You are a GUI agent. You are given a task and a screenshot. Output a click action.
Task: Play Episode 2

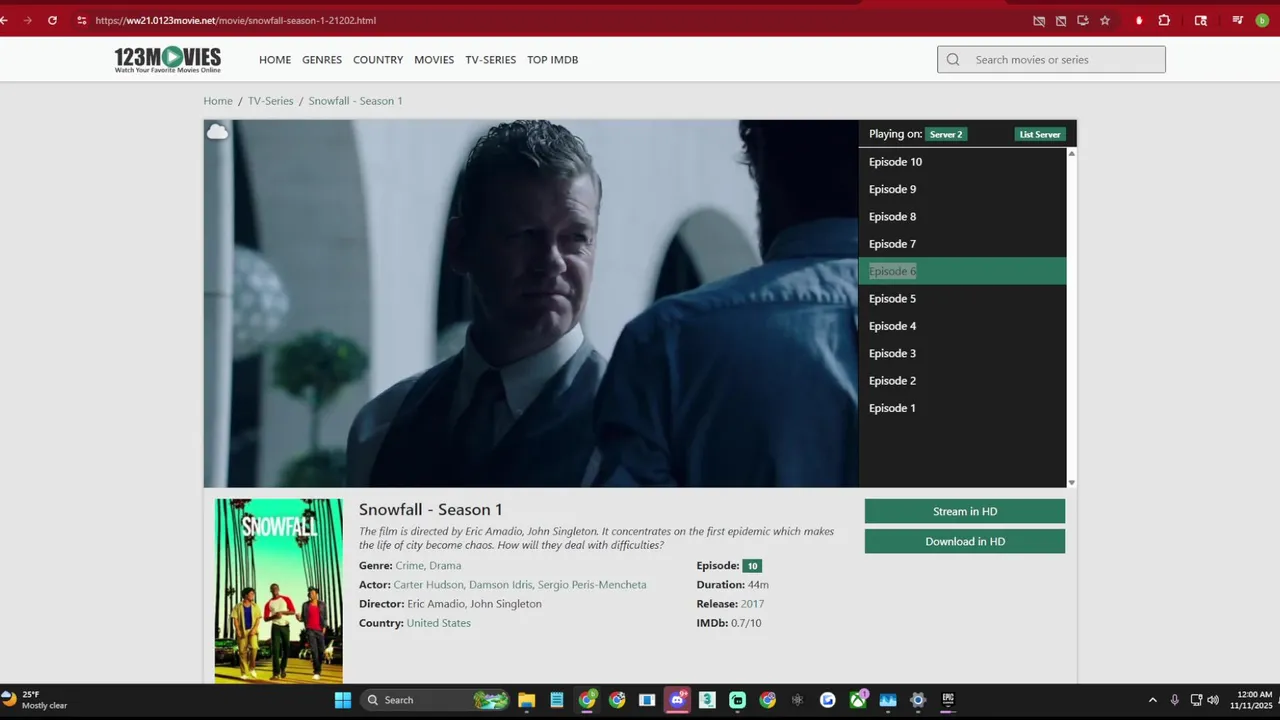tap(962, 381)
